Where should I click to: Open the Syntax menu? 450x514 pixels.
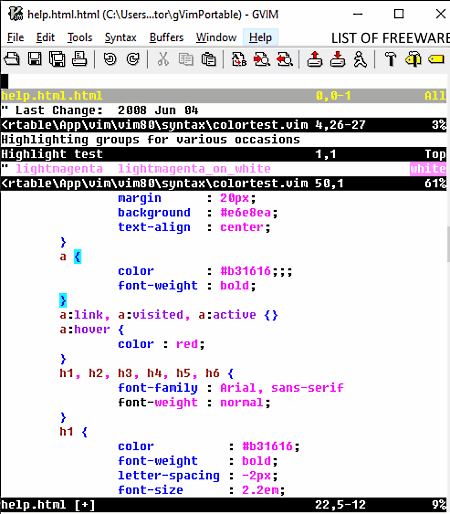click(120, 38)
